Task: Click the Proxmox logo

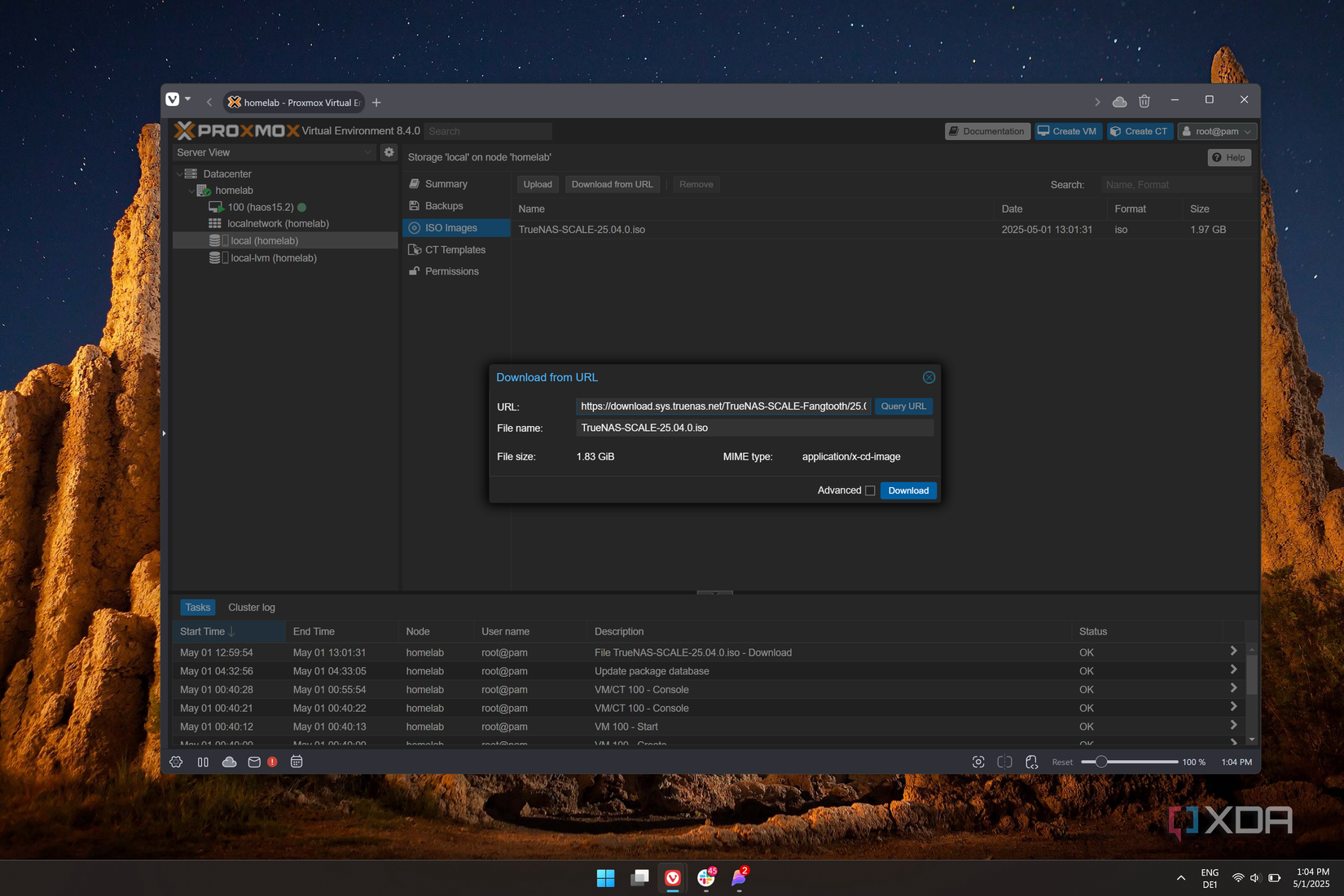Action: coord(237,130)
